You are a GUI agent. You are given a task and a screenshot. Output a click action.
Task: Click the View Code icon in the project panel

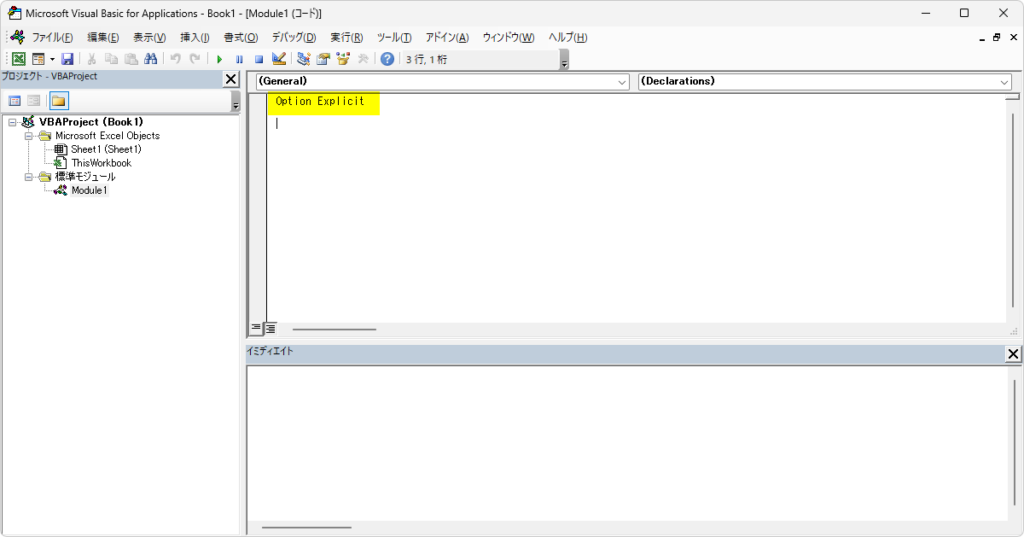(x=14, y=101)
